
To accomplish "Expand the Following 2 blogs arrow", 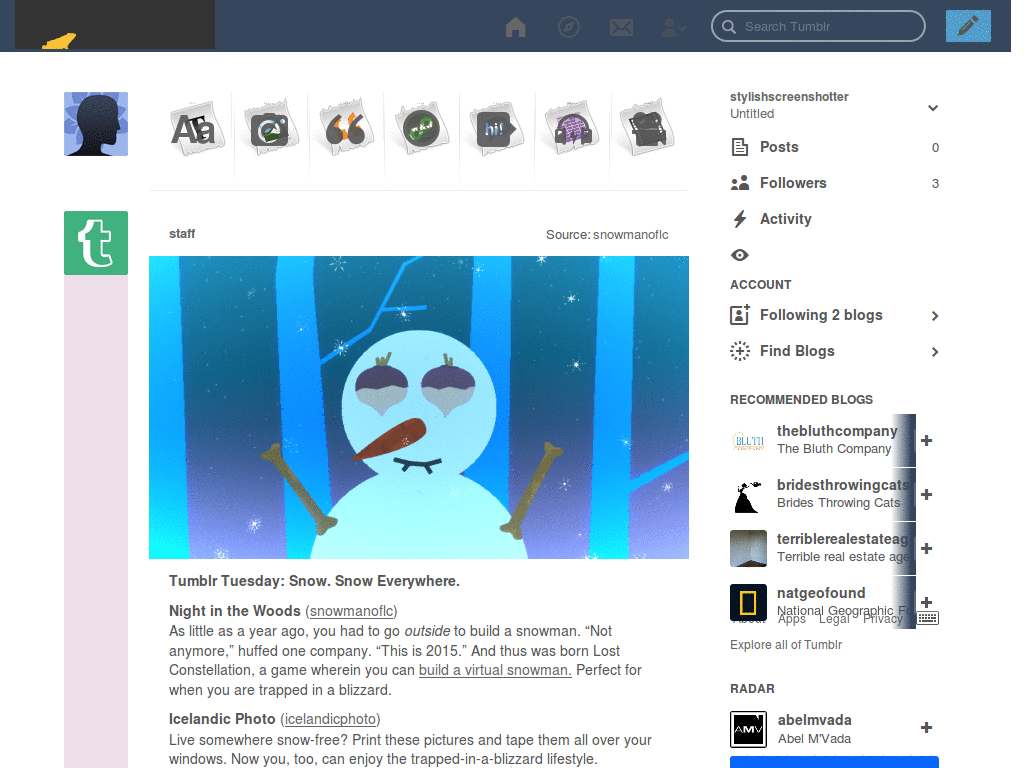I will point(935,316).
